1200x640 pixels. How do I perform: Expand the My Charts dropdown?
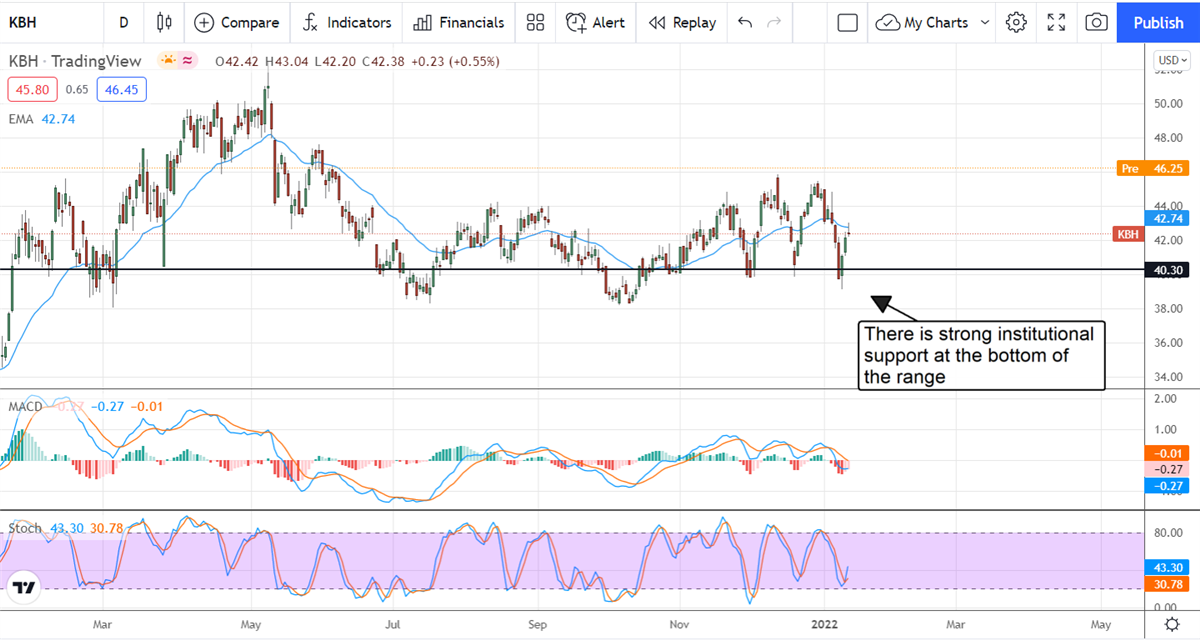934,22
